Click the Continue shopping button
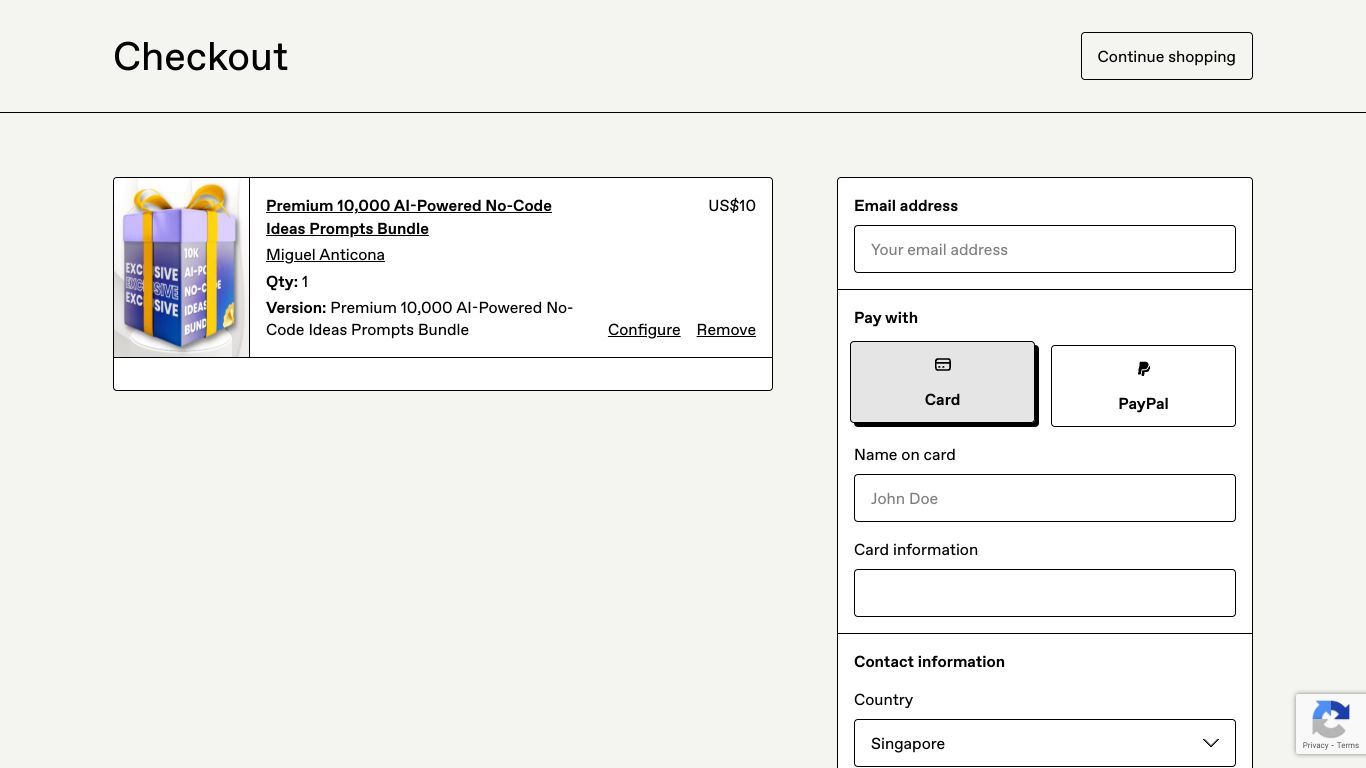Image resolution: width=1366 pixels, height=768 pixels. 1166,56
